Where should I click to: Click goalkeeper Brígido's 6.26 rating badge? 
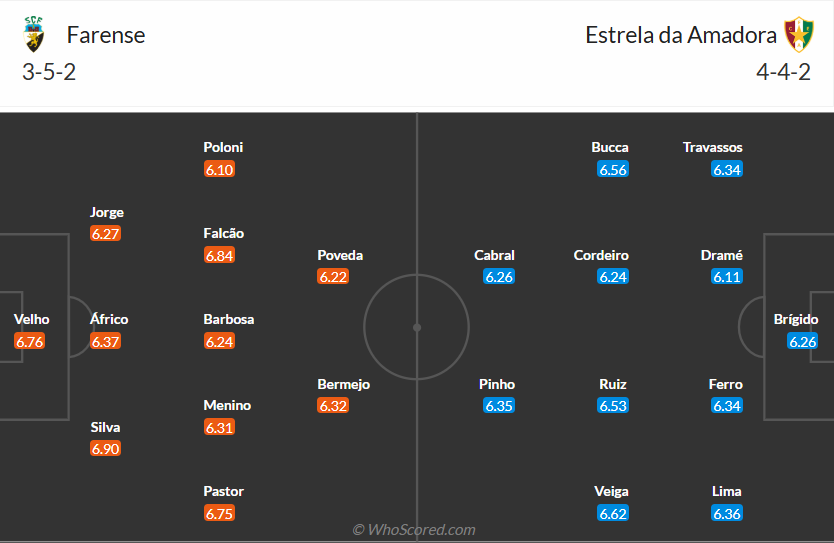(x=803, y=342)
